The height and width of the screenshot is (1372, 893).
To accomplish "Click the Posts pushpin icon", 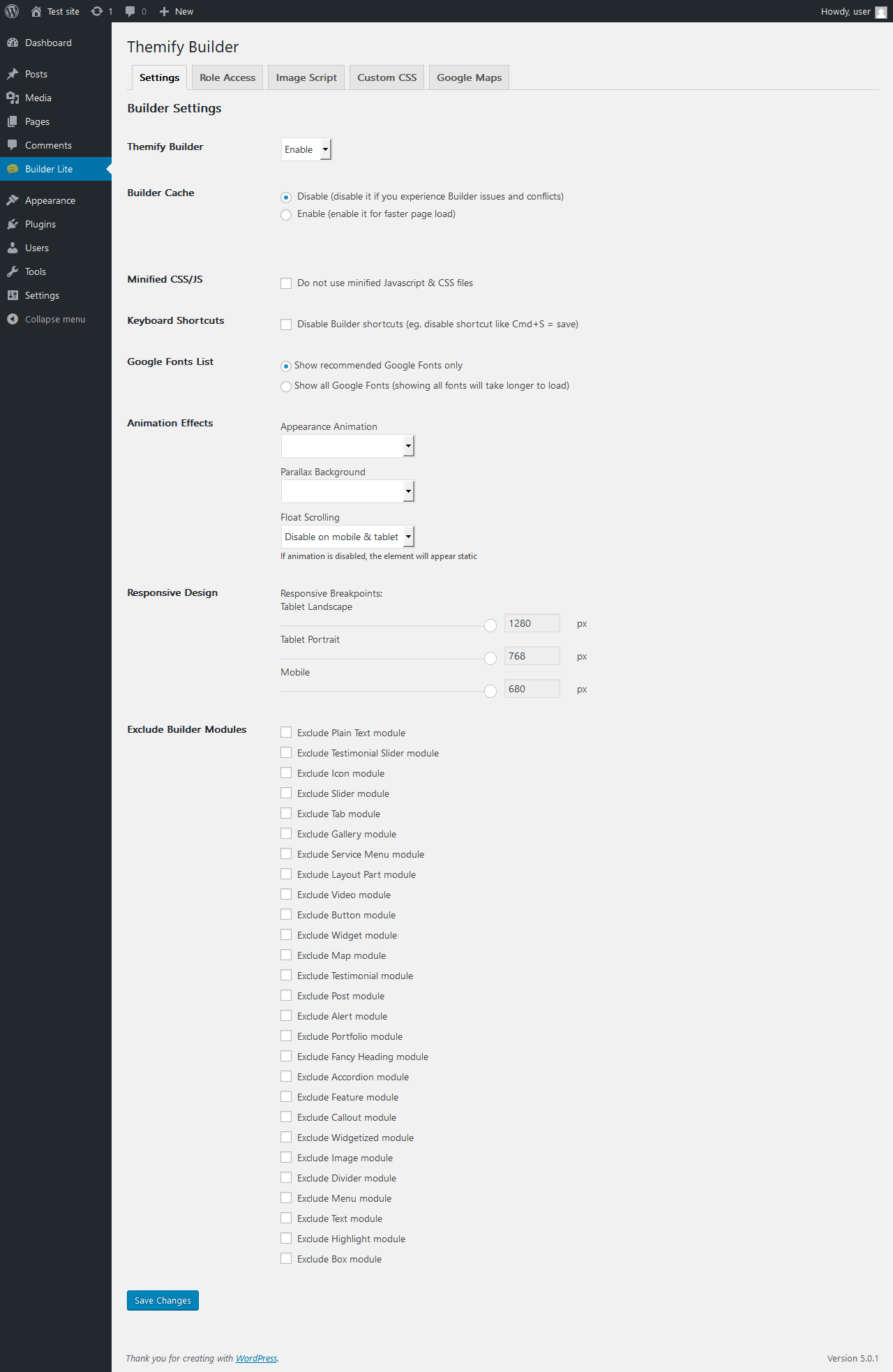I will [x=13, y=74].
